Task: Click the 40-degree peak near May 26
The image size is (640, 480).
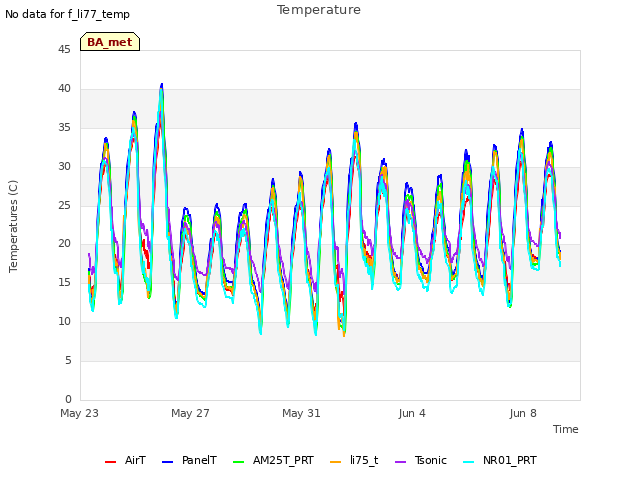Action: coord(162,85)
